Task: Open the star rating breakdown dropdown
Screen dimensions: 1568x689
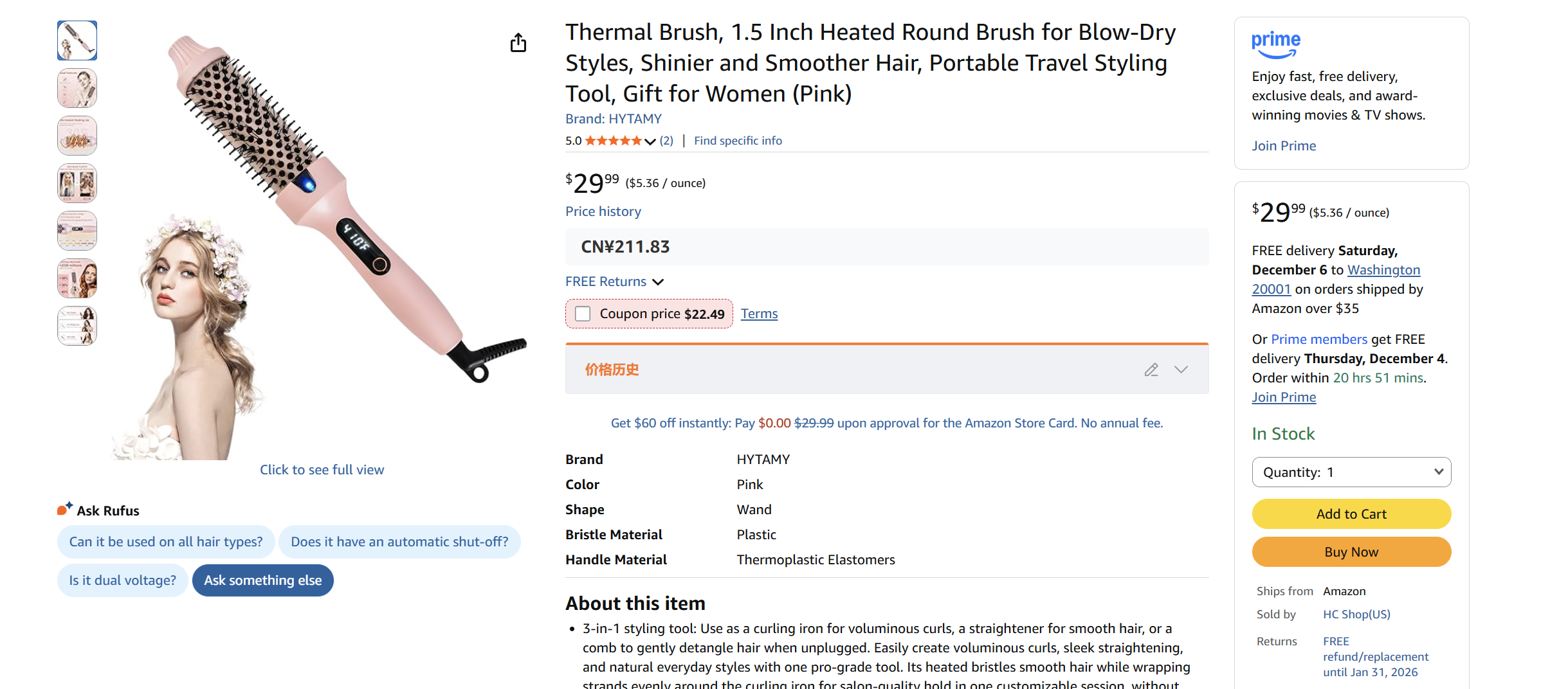Action: pos(650,141)
